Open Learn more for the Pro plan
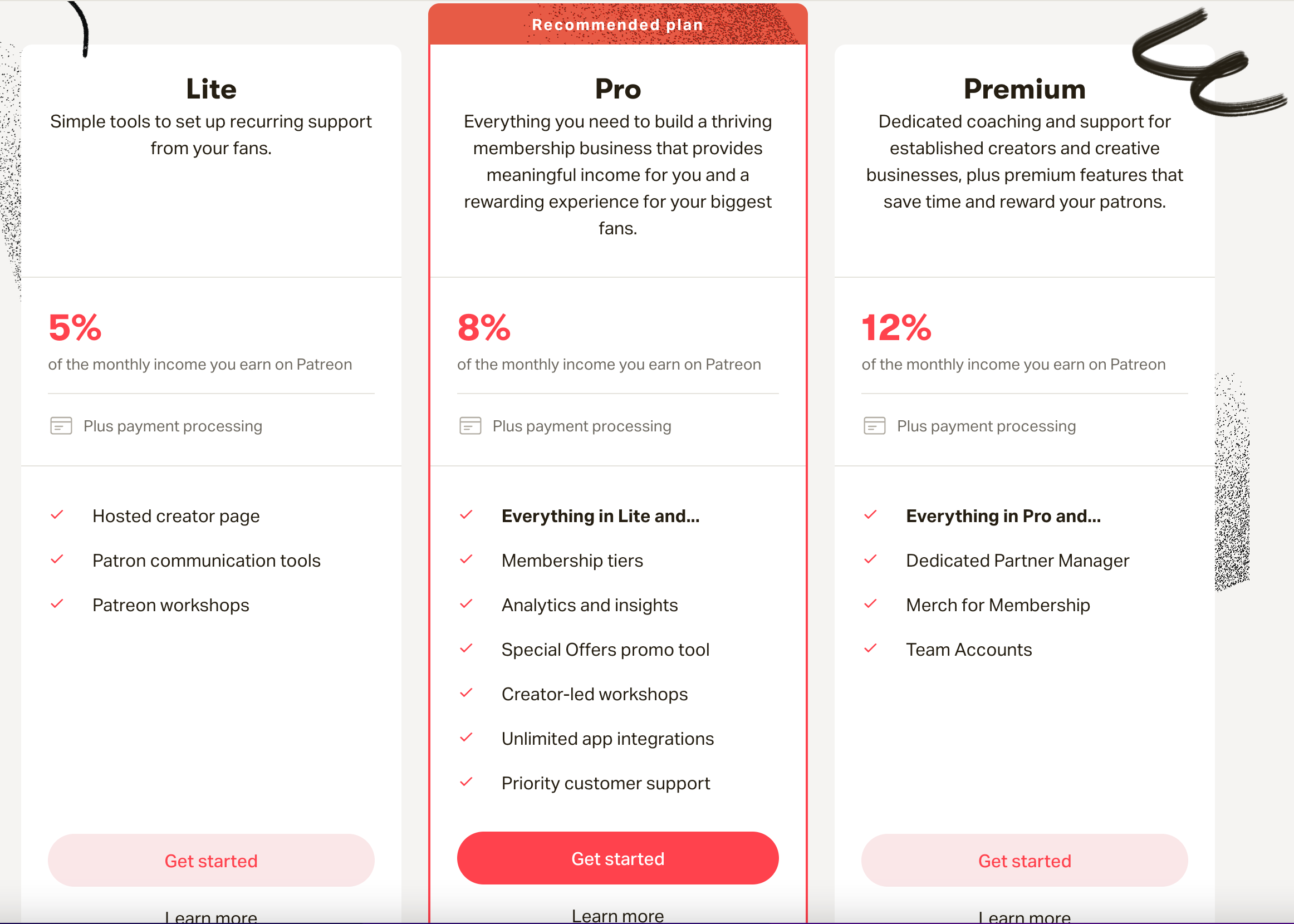 pyautogui.click(x=617, y=915)
